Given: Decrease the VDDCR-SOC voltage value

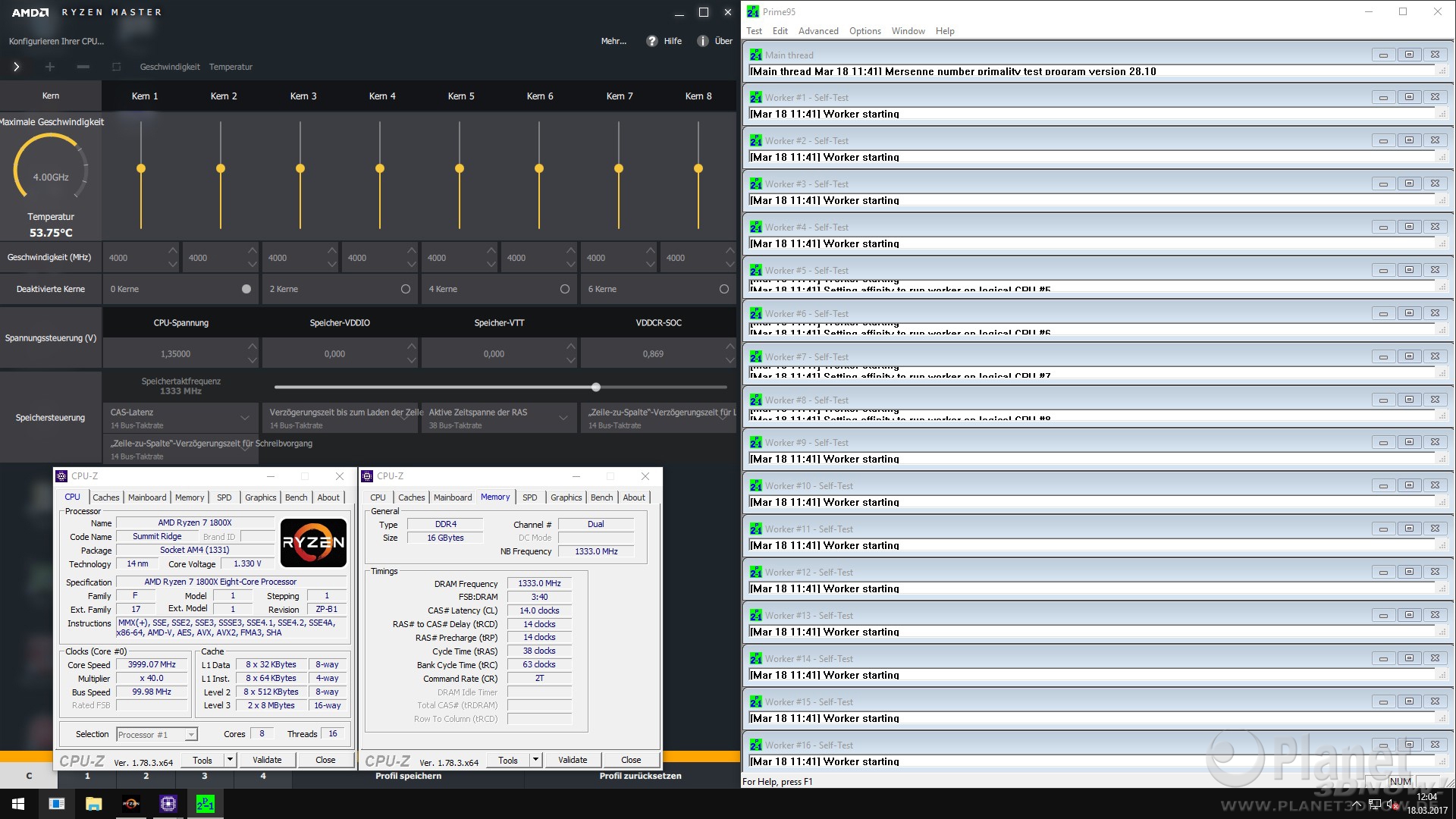Looking at the screenshot, I should point(730,361).
